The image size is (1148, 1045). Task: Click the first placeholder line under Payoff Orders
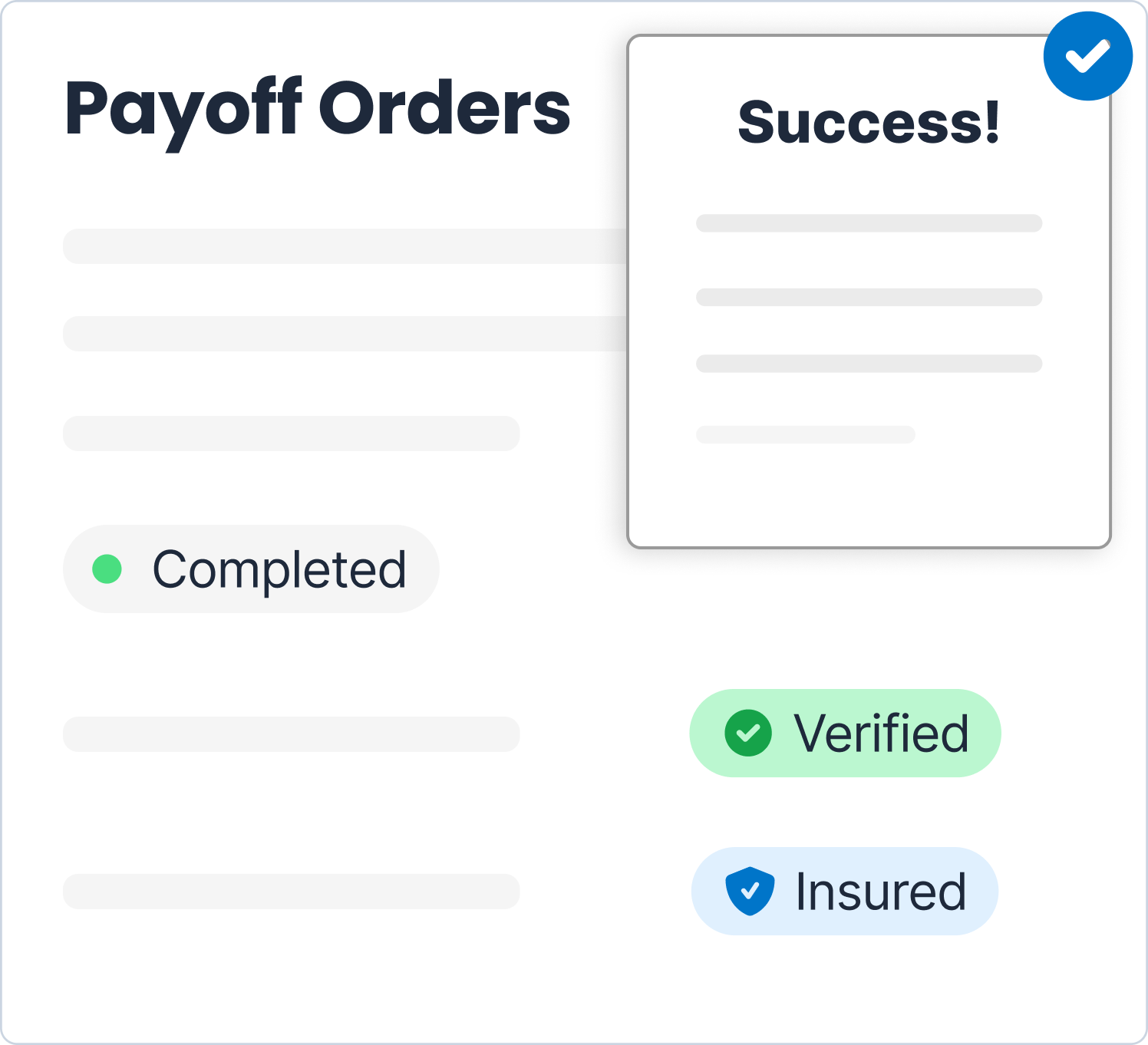345,246
